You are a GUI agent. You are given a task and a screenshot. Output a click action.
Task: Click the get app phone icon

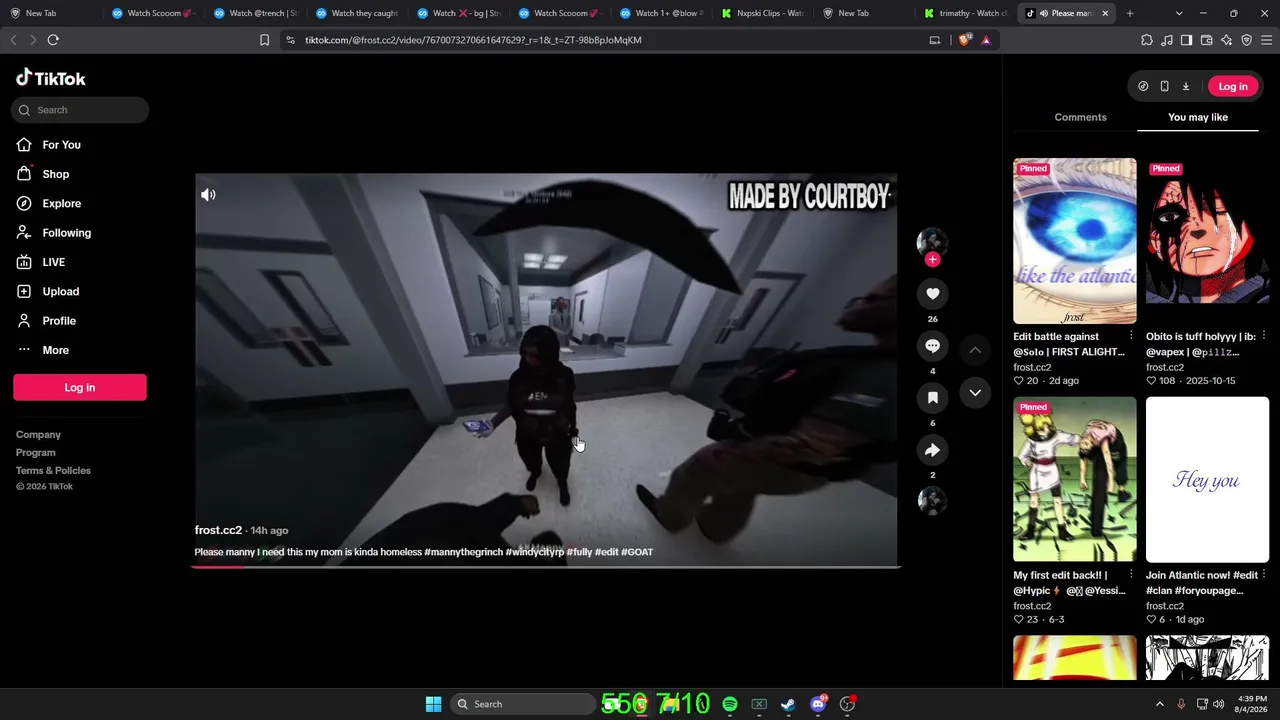click(x=1164, y=86)
